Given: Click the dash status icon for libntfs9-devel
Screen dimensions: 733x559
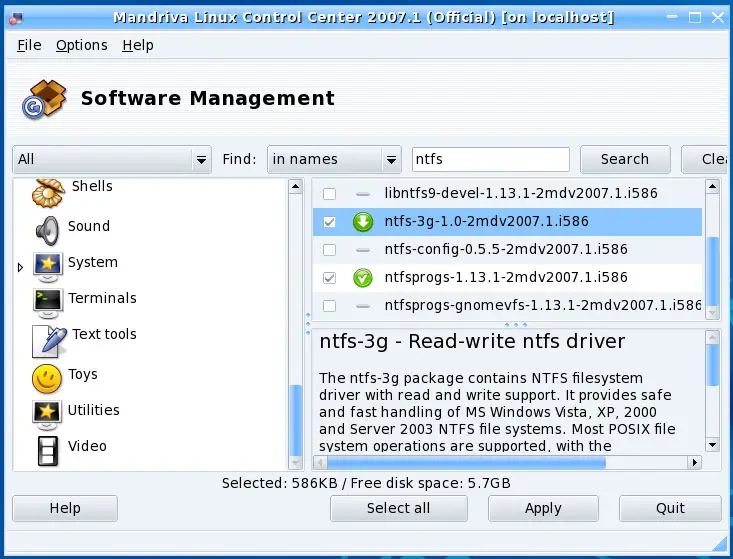Looking at the screenshot, I should (363, 194).
